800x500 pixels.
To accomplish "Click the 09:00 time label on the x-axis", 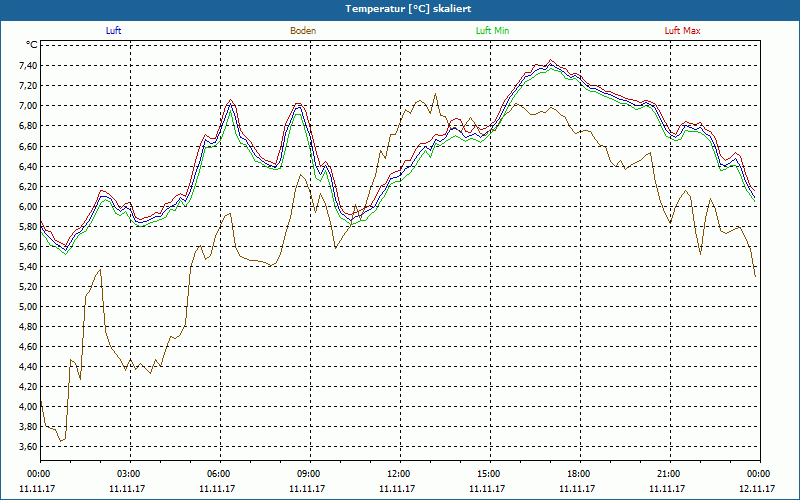I will click(x=309, y=474).
